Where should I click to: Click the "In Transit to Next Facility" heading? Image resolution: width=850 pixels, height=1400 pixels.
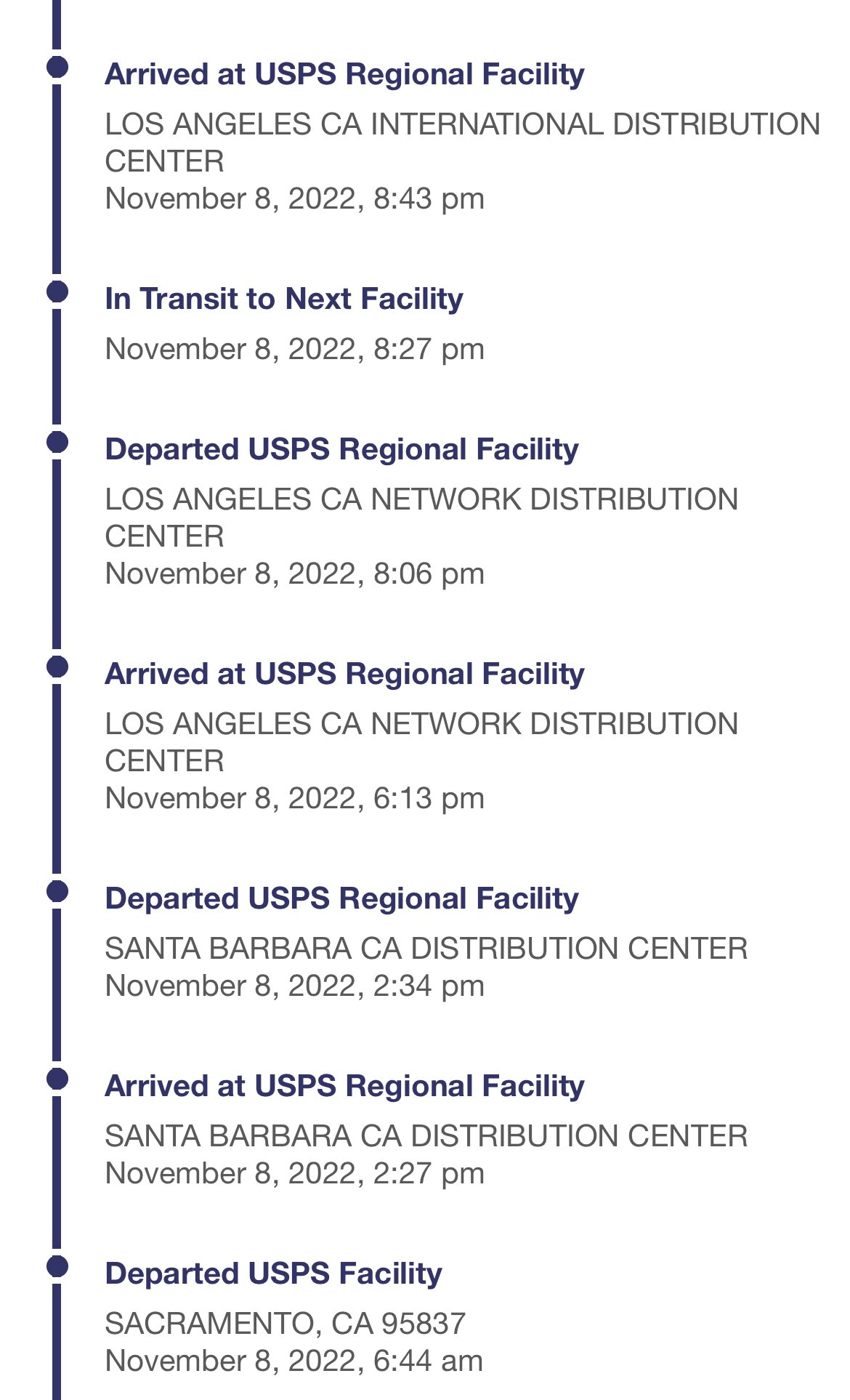tap(284, 299)
